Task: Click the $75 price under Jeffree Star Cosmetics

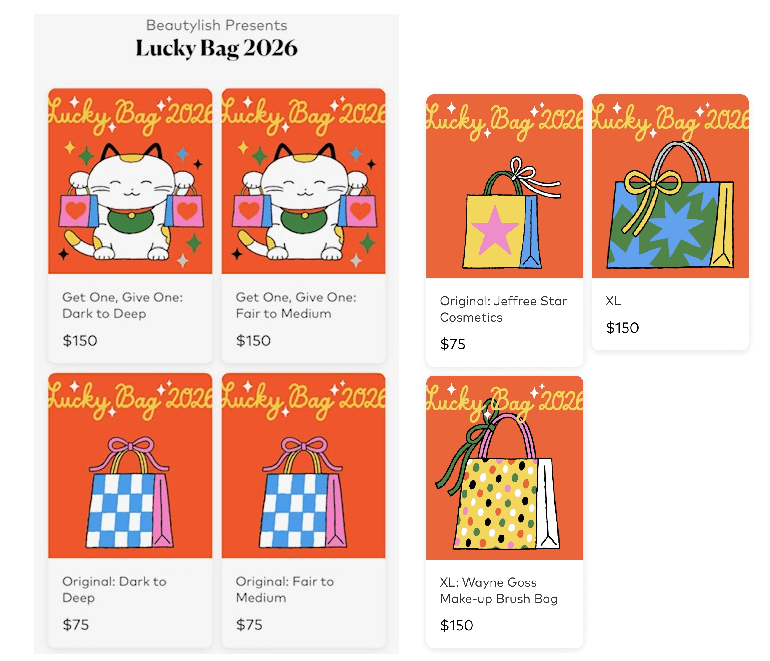Action: 453,344
